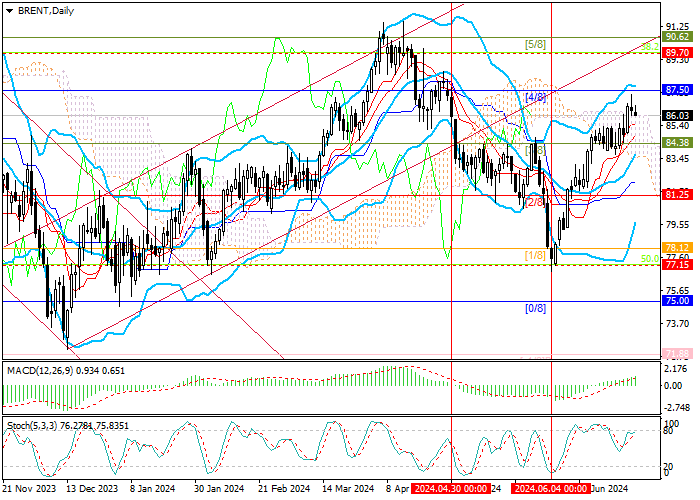Click the 50.0 Fibonacci level label

[650, 258]
